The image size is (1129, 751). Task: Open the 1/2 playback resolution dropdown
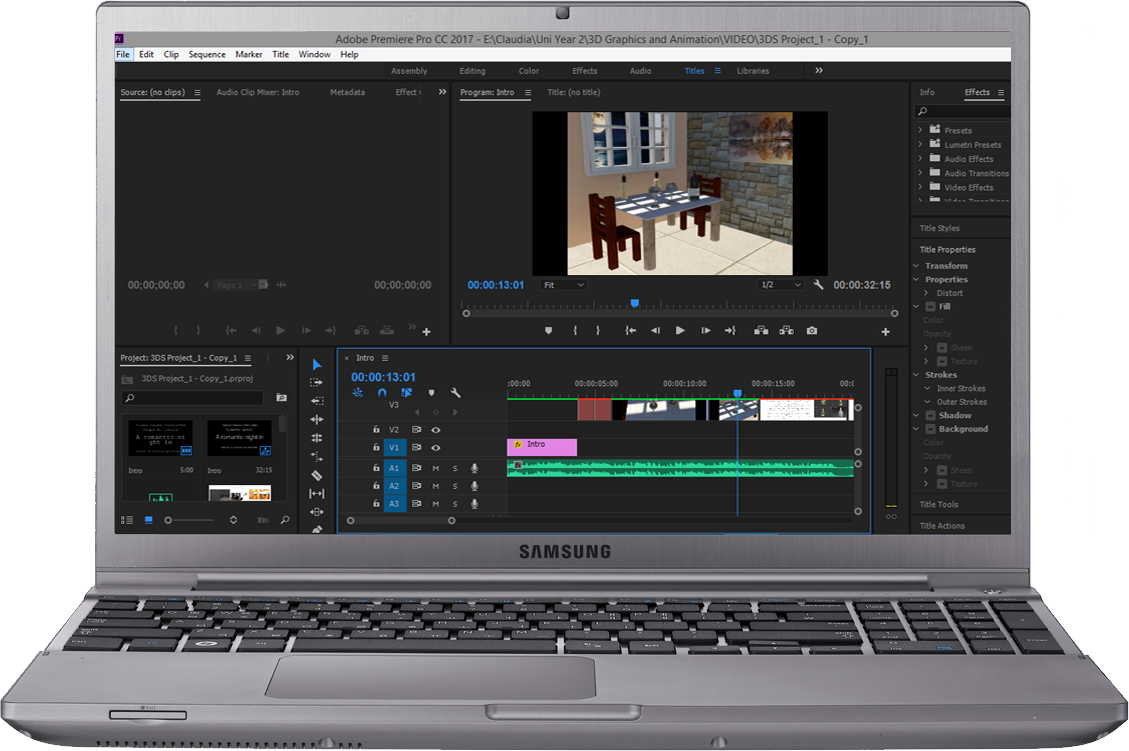(781, 285)
